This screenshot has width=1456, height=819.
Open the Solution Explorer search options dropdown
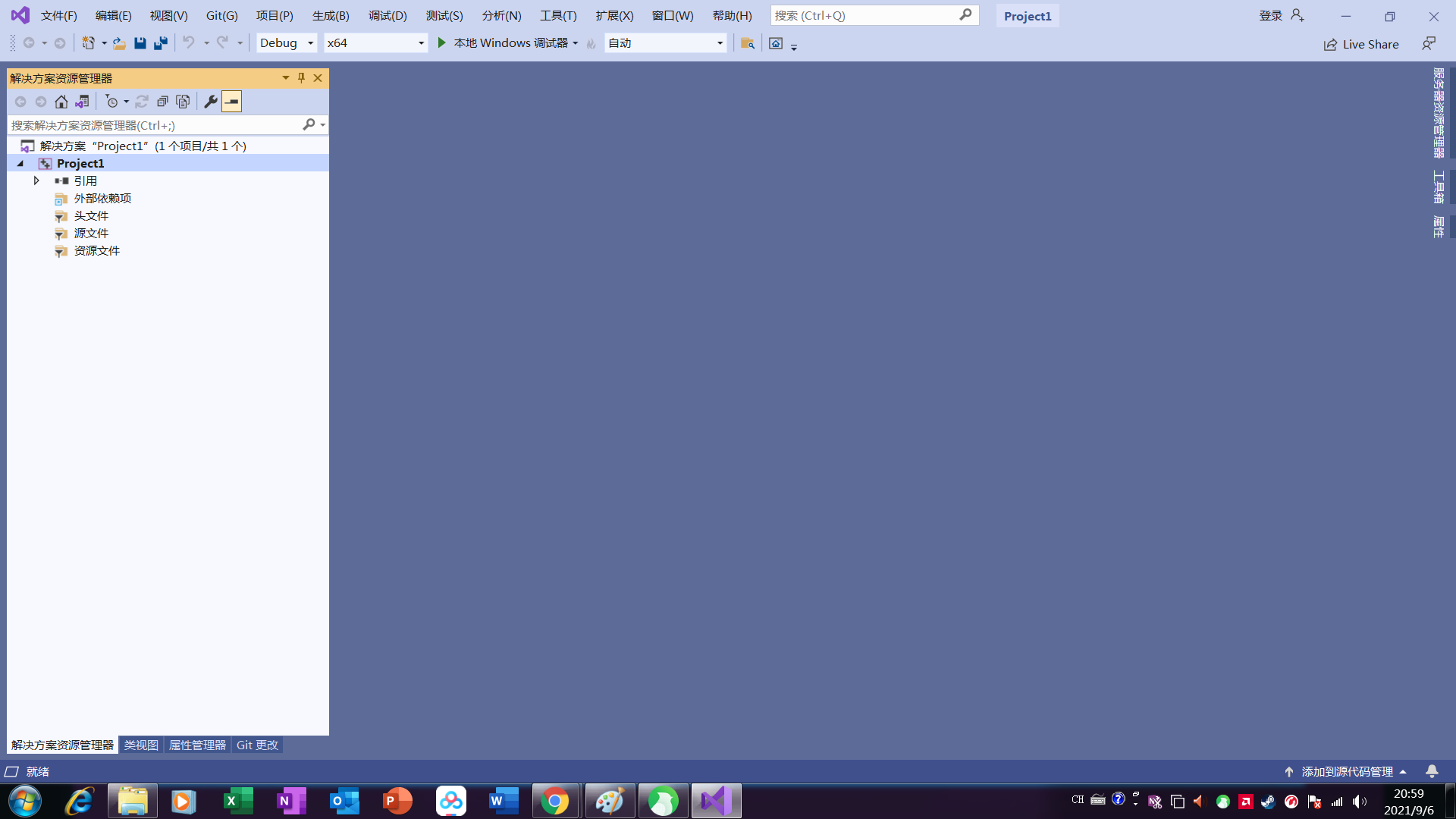coord(323,125)
